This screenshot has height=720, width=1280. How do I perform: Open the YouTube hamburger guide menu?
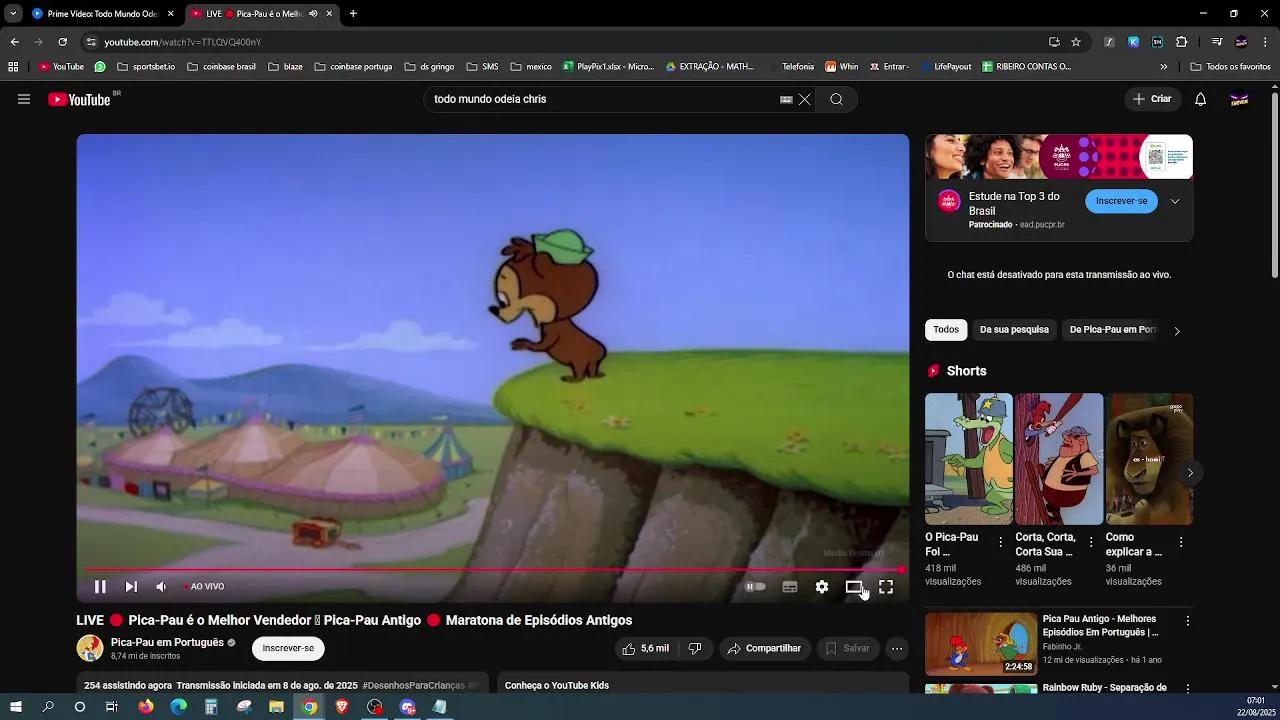pyautogui.click(x=24, y=99)
